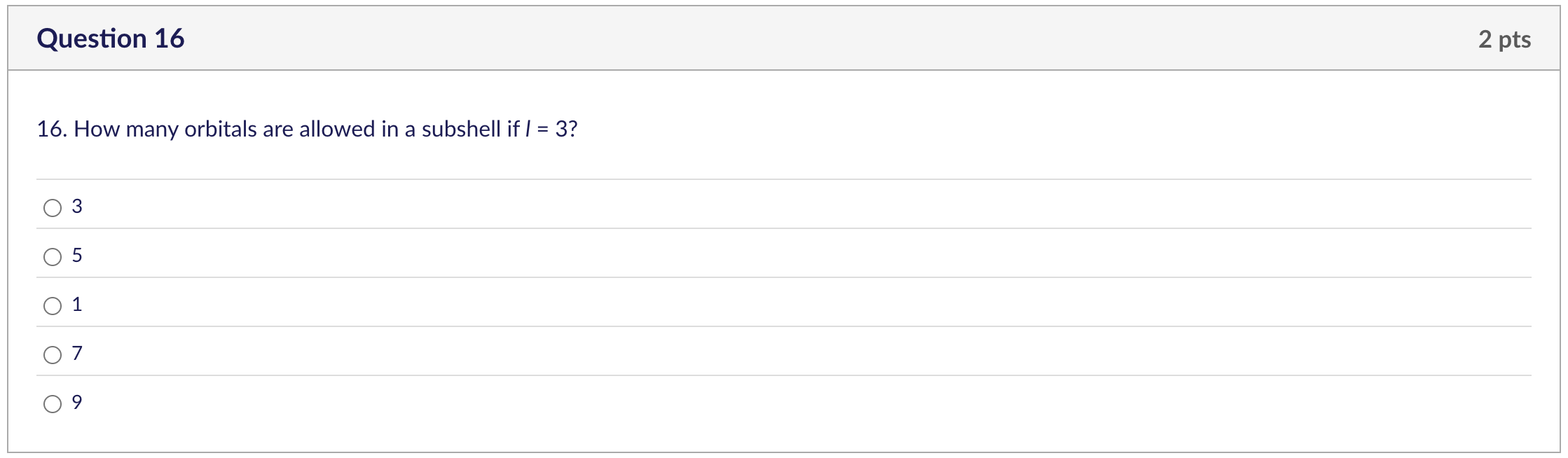Click the answer label text 5
Viewport: 1568px width, 458px height.
pyautogui.click(x=77, y=255)
